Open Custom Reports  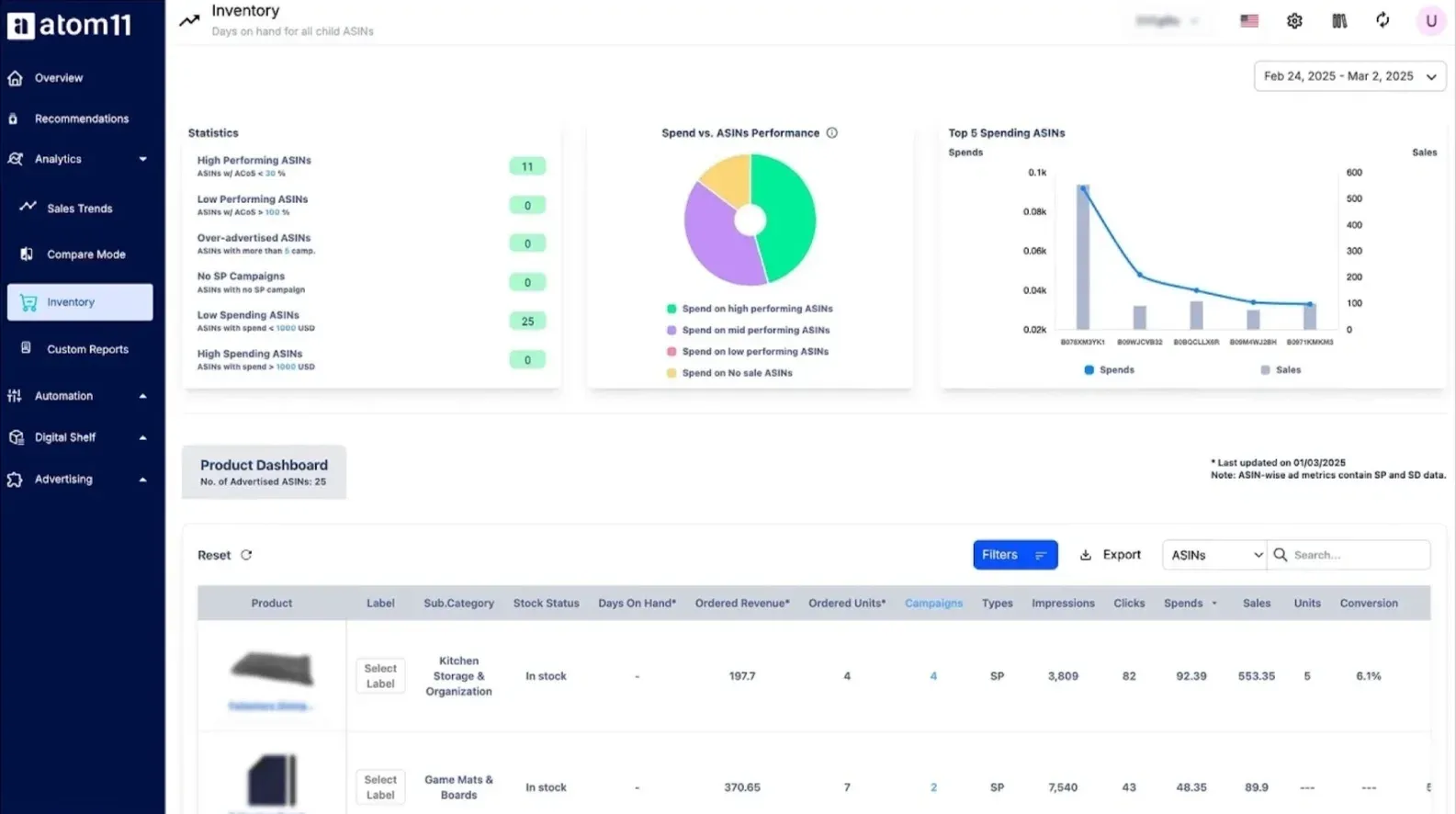tap(87, 349)
